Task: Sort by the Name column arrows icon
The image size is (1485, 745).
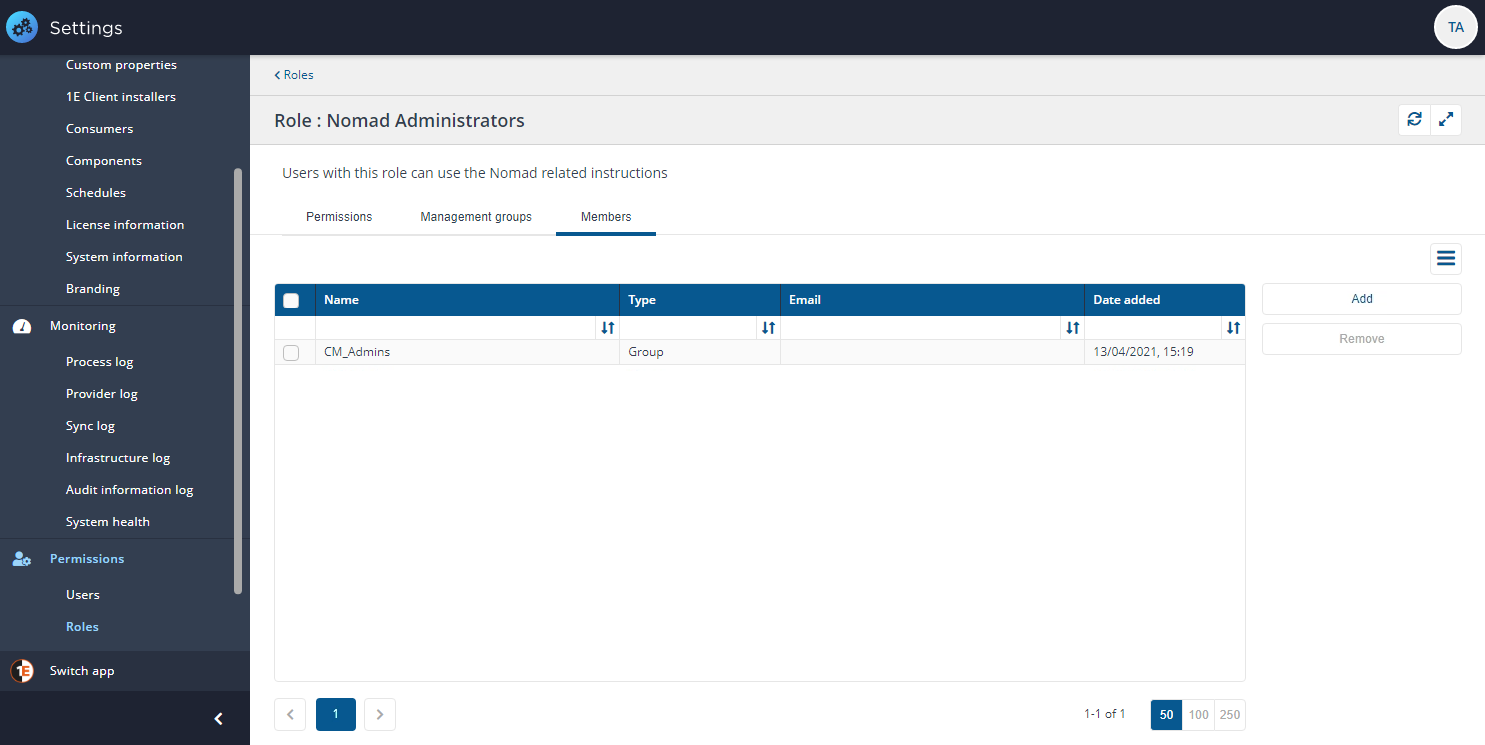Action: click(x=607, y=328)
